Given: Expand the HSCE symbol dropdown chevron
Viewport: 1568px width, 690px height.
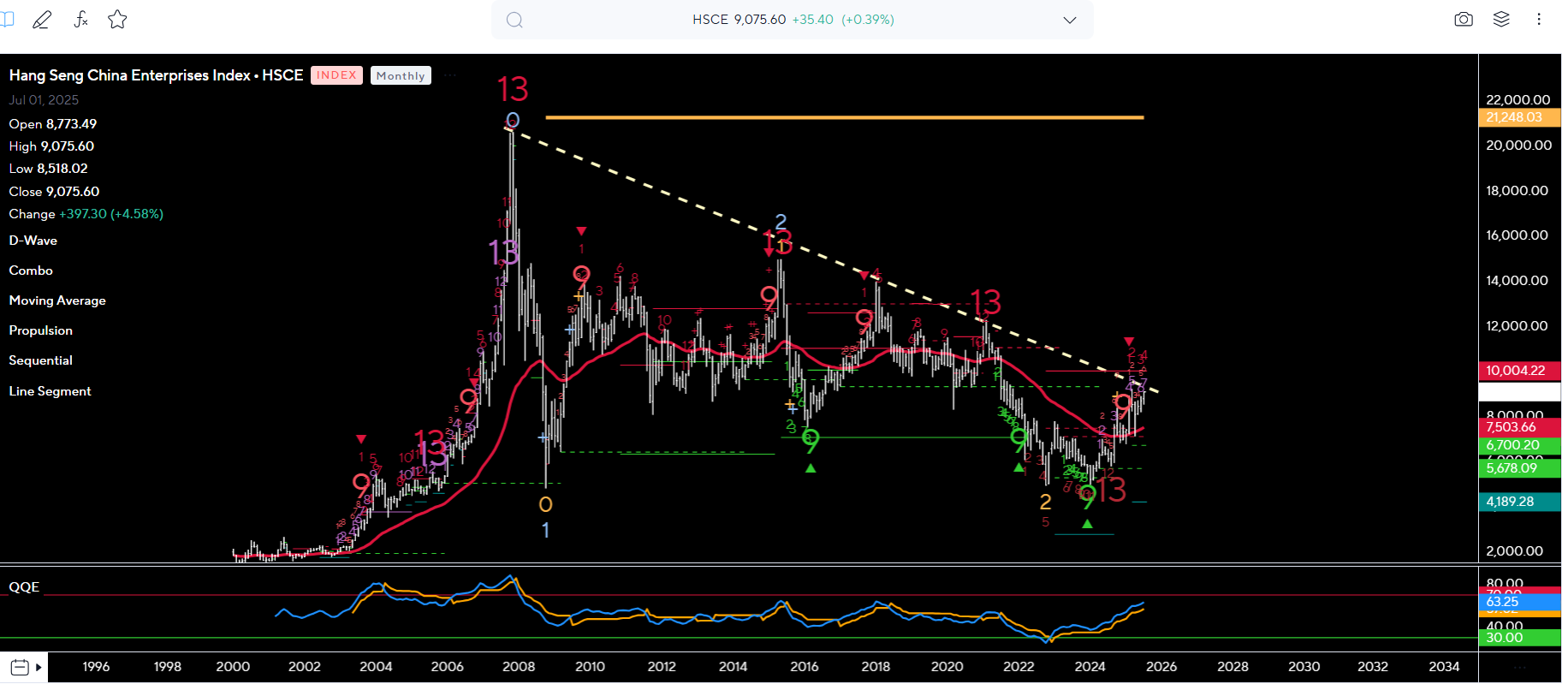Looking at the screenshot, I should pos(1070,20).
